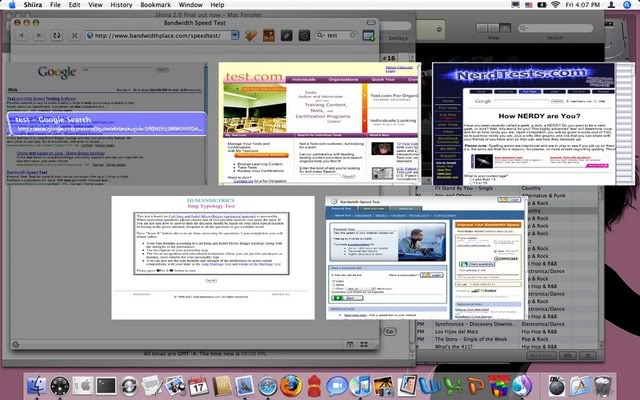The image size is (640, 400).
Task: Open iChat from the dock
Action: point(337,385)
